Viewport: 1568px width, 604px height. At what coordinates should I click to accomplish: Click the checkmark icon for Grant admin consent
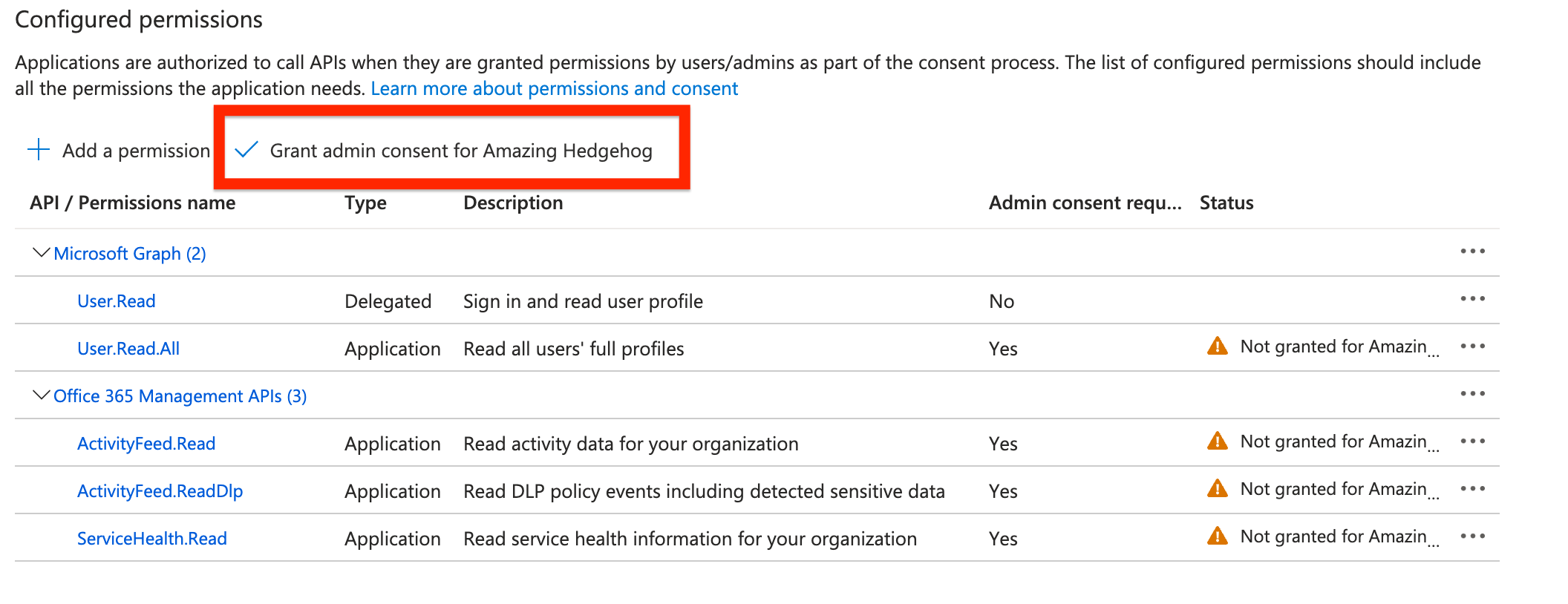tap(246, 150)
